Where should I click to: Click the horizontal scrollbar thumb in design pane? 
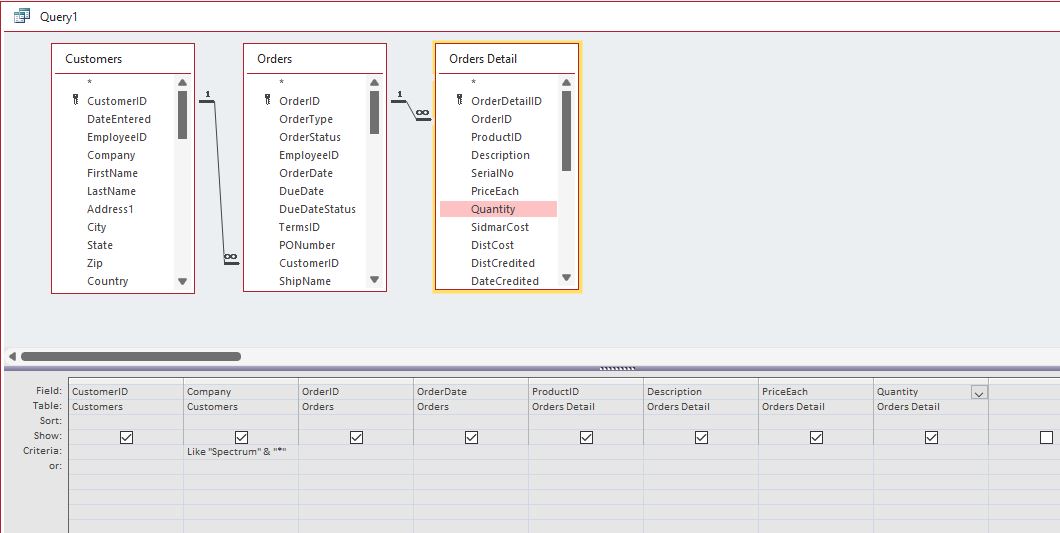(x=130, y=356)
